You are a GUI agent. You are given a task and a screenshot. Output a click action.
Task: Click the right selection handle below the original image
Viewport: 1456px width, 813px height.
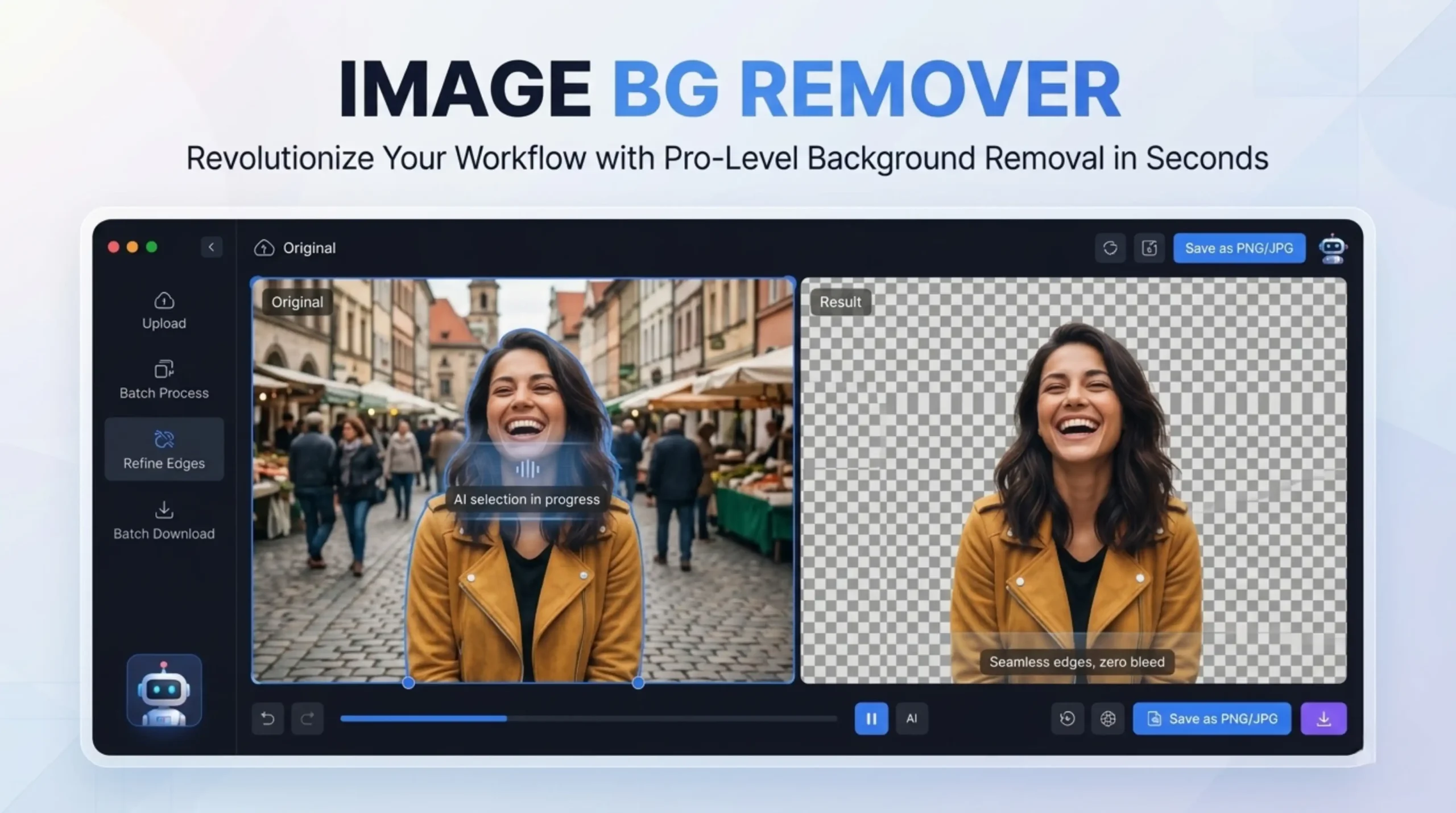(x=638, y=683)
